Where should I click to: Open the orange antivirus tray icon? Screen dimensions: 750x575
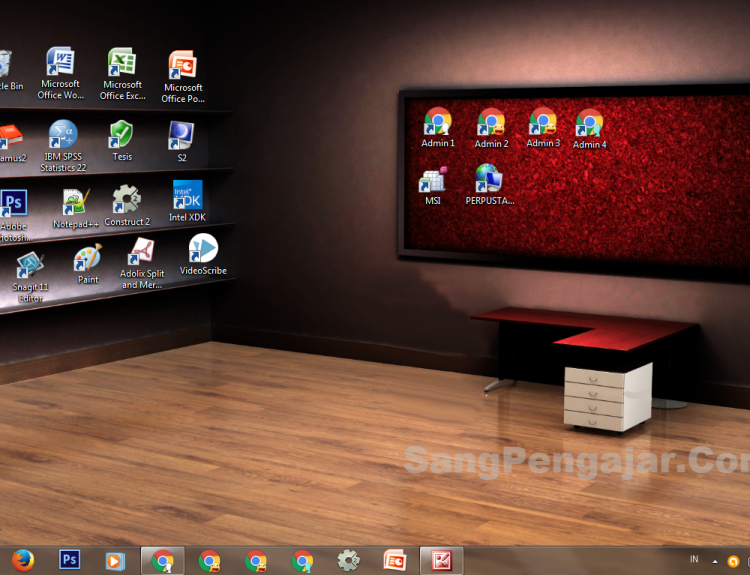(733, 561)
